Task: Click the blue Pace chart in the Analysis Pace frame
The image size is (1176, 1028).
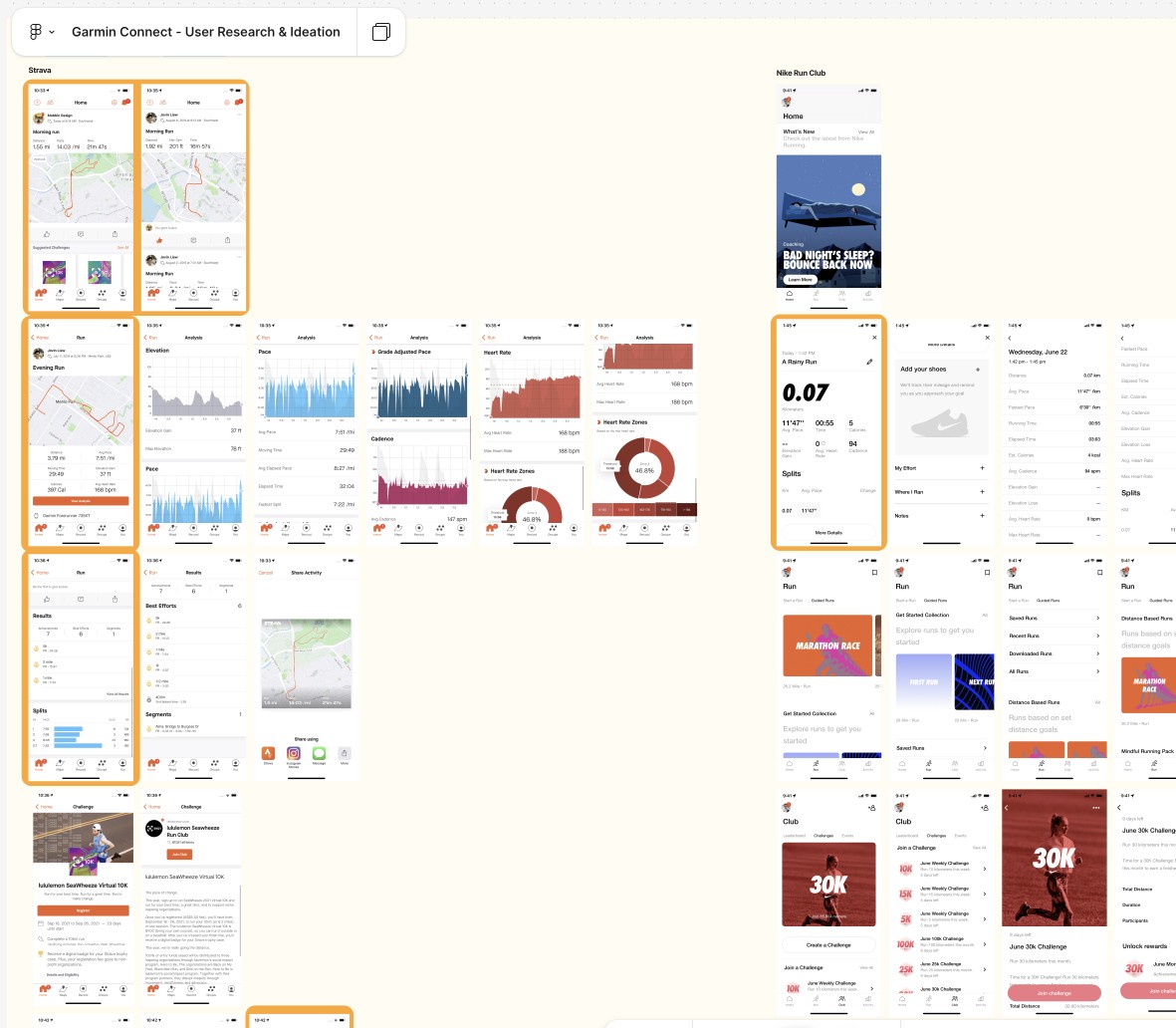Action: (x=307, y=387)
